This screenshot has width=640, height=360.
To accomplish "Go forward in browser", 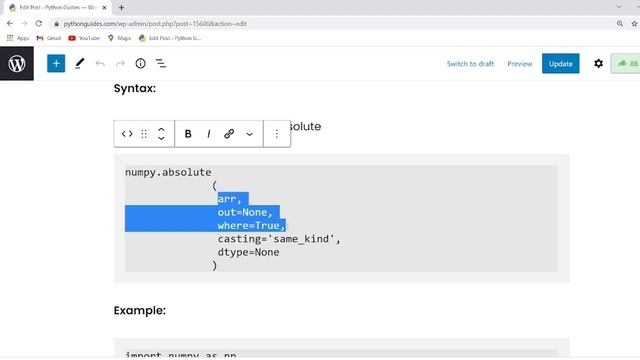I will pyautogui.click(x=24, y=24).
